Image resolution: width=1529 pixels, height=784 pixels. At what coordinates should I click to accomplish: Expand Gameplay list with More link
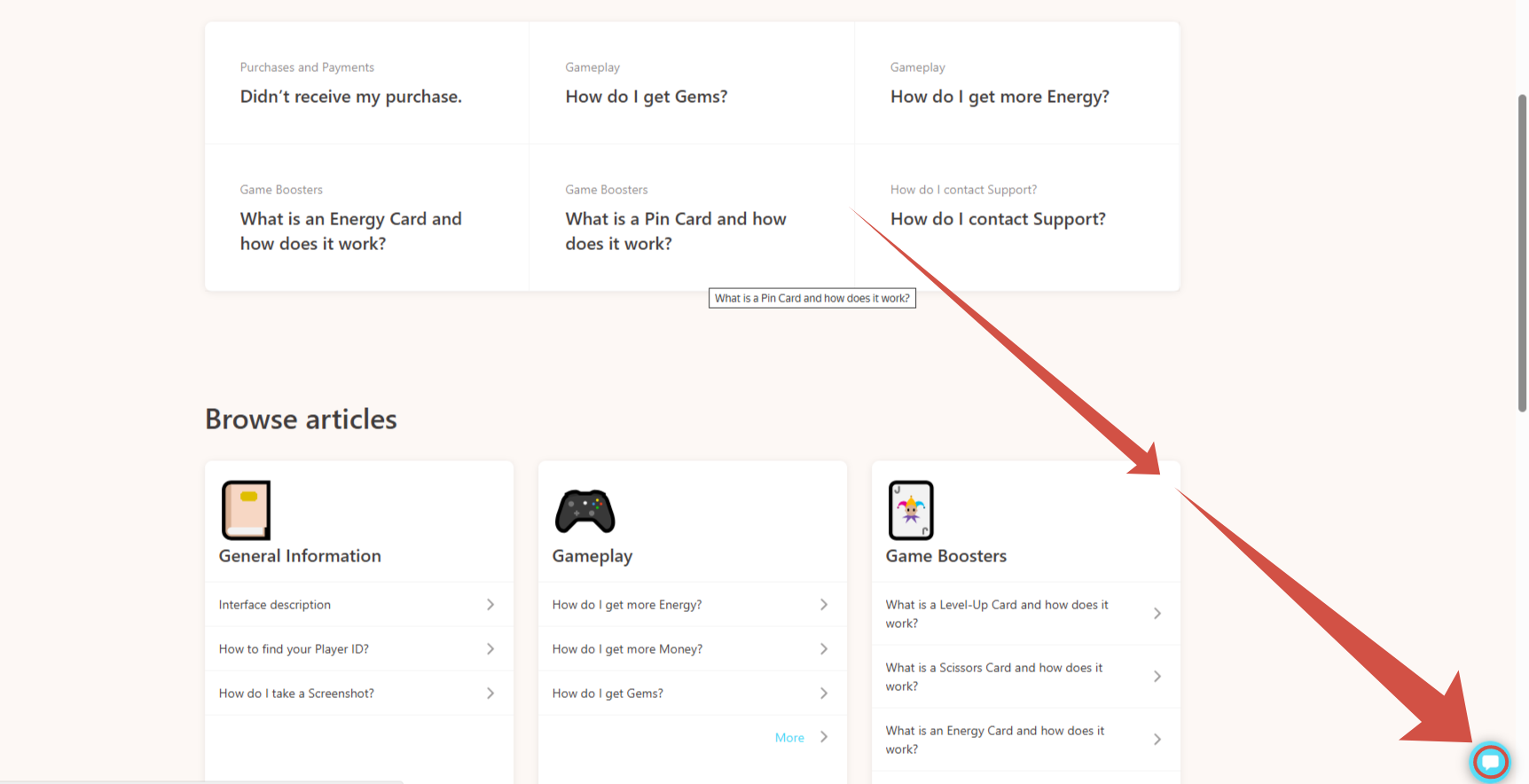pyautogui.click(x=789, y=738)
